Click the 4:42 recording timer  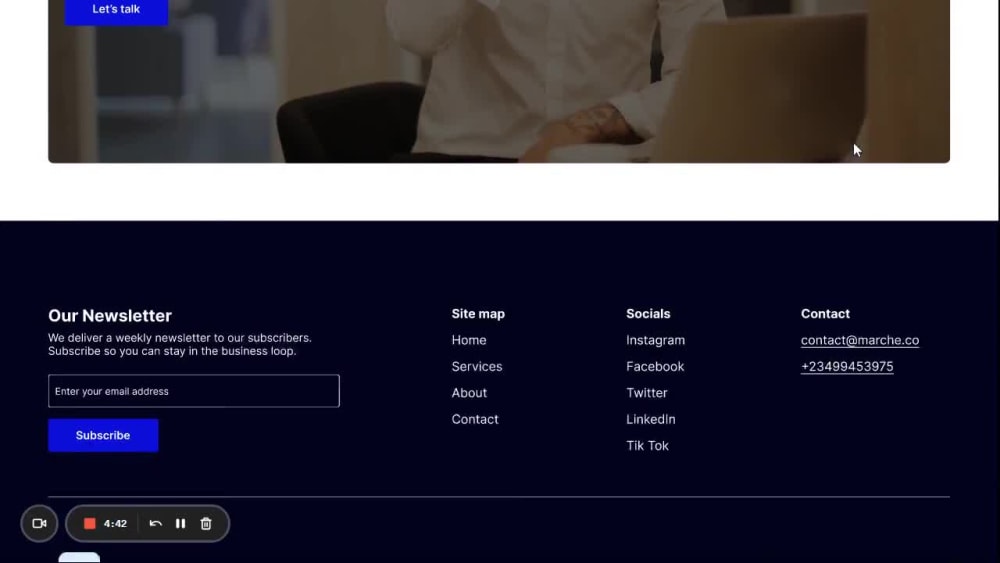(x=115, y=523)
